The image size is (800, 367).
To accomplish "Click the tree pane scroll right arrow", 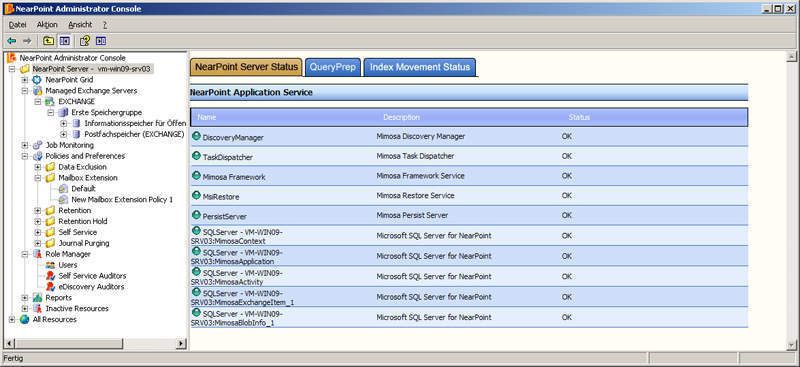I will (181, 344).
